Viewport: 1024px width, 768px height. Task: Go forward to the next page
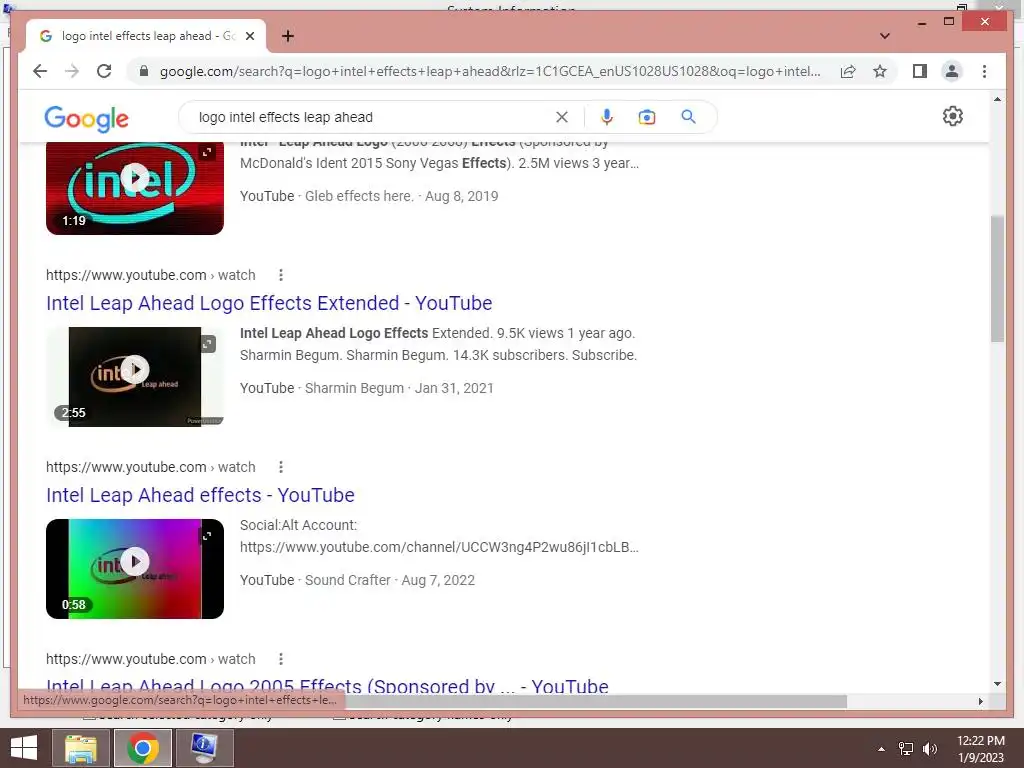(72, 71)
